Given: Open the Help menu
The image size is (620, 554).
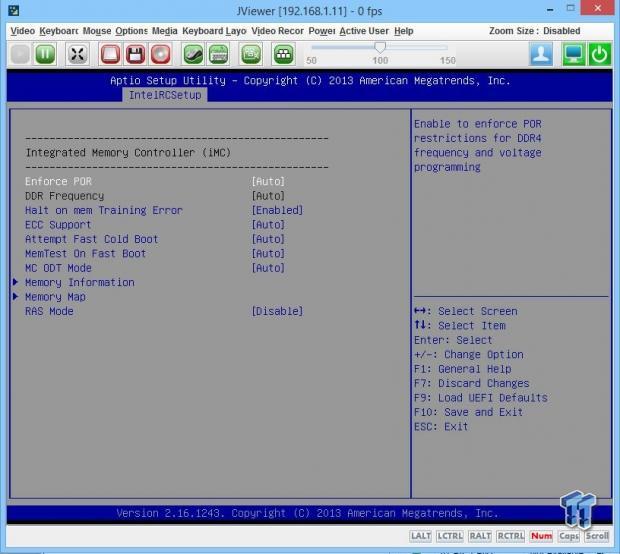Looking at the screenshot, I should (404, 31).
